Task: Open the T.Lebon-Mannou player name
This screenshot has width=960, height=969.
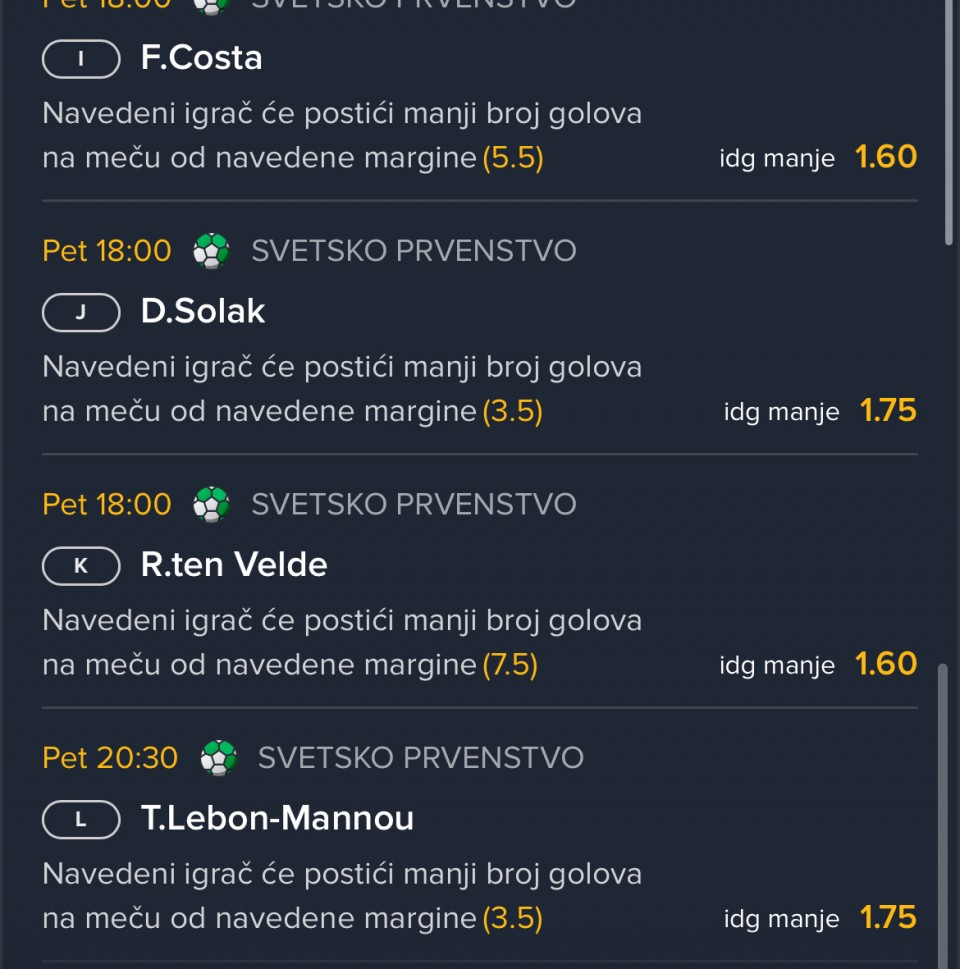Action: pyautogui.click(x=277, y=819)
